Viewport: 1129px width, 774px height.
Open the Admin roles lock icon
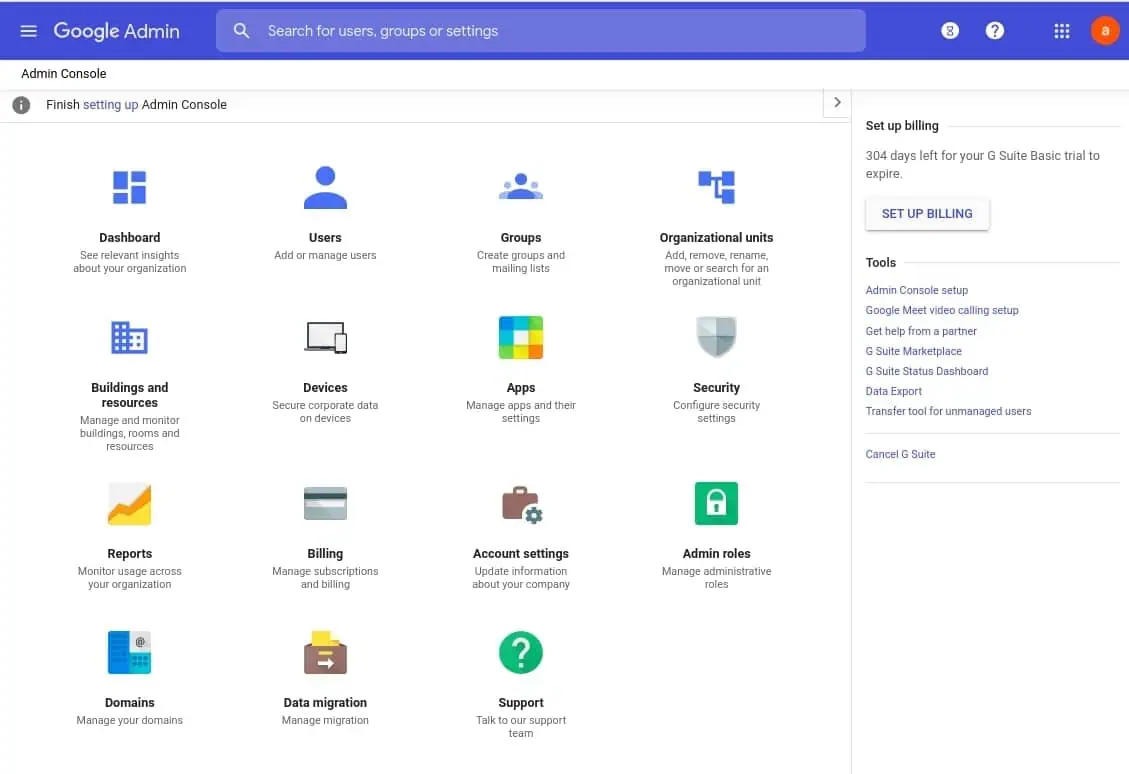(716, 503)
